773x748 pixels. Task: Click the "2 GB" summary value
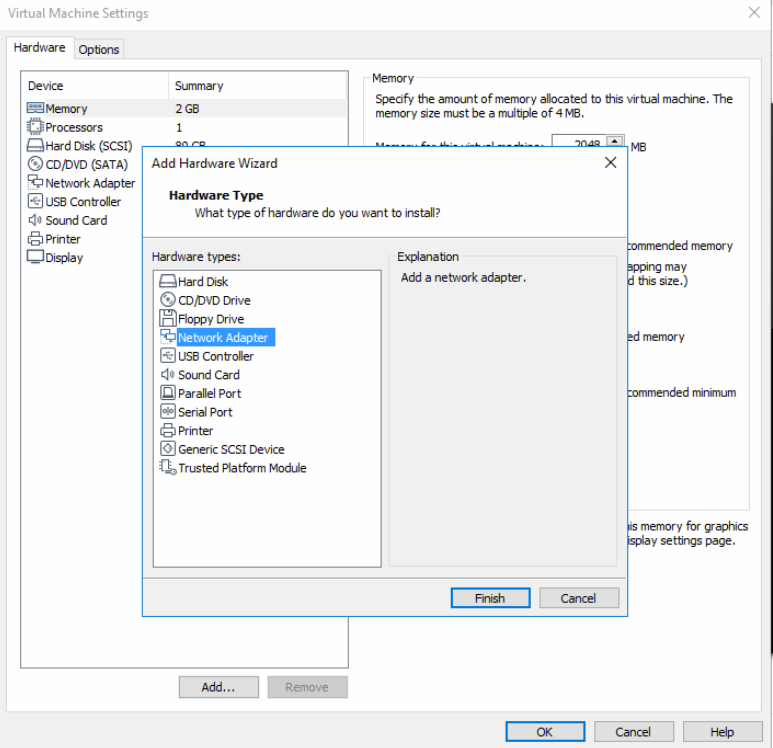coord(187,108)
